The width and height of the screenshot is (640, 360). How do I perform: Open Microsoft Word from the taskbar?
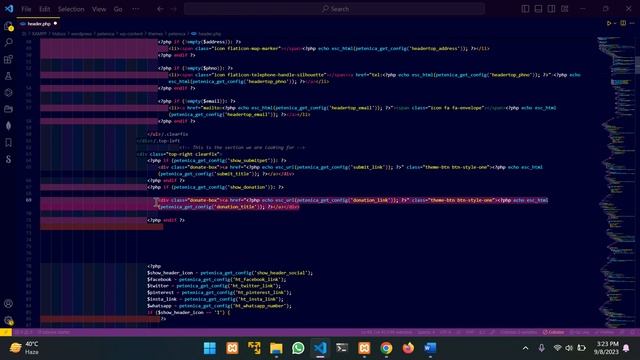(430, 348)
